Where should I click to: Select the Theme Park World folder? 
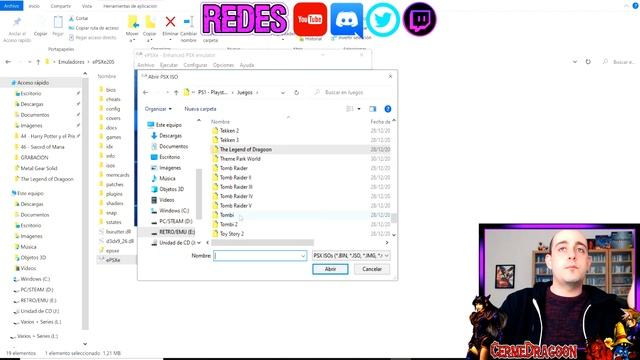[240, 159]
